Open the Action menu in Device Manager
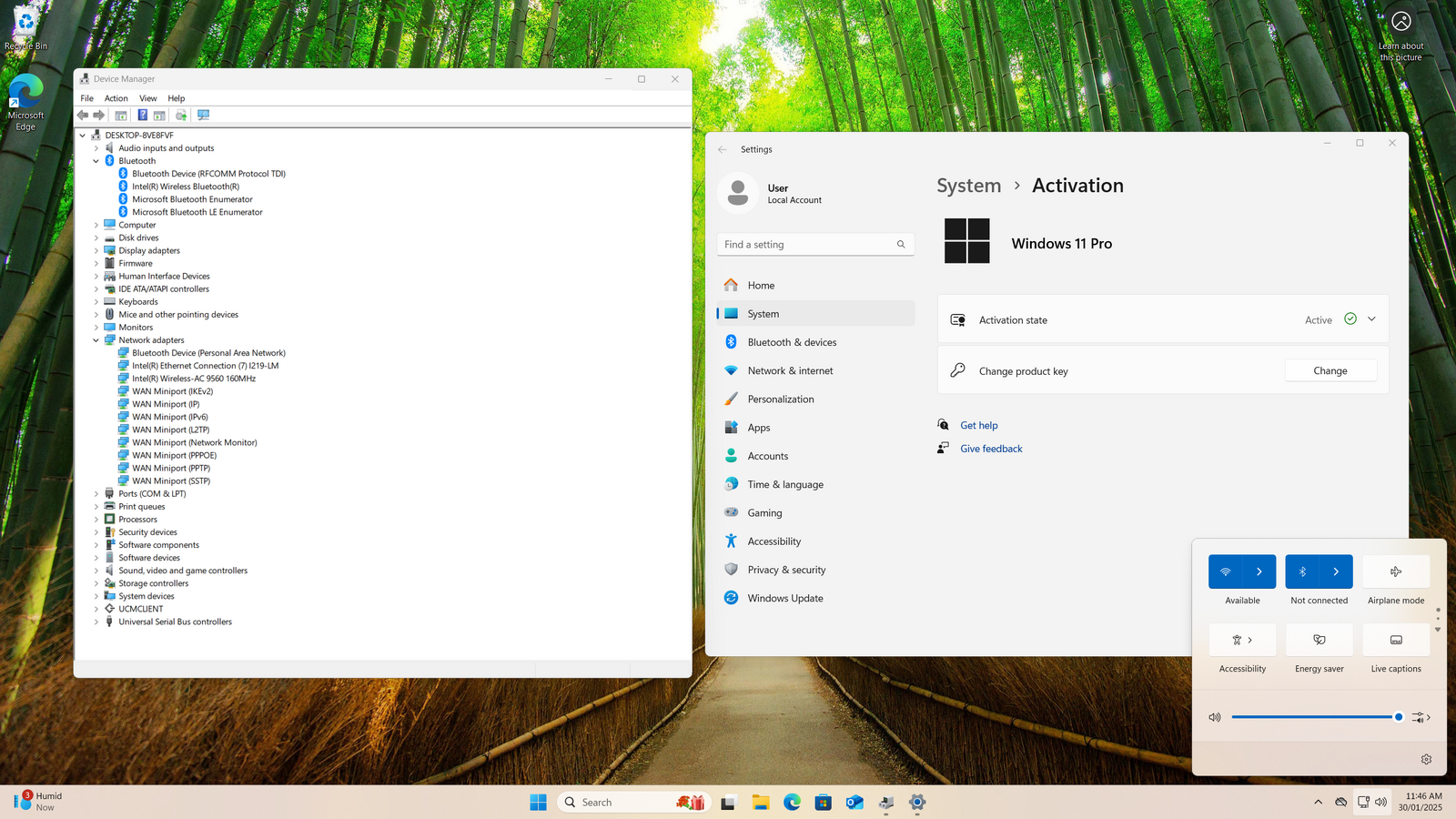Image resolution: width=1456 pixels, height=819 pixels. pos(116,98)
